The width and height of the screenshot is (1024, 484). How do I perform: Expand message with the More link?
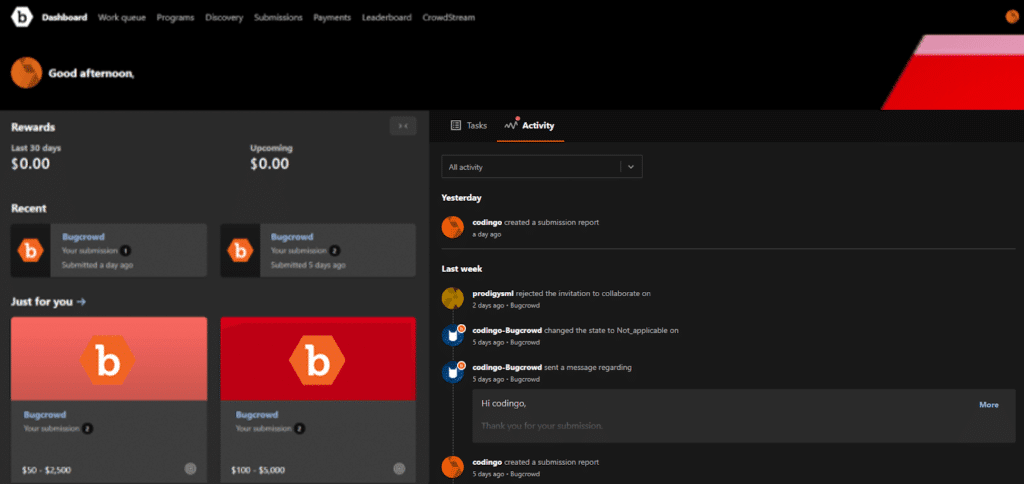(988, 405)
